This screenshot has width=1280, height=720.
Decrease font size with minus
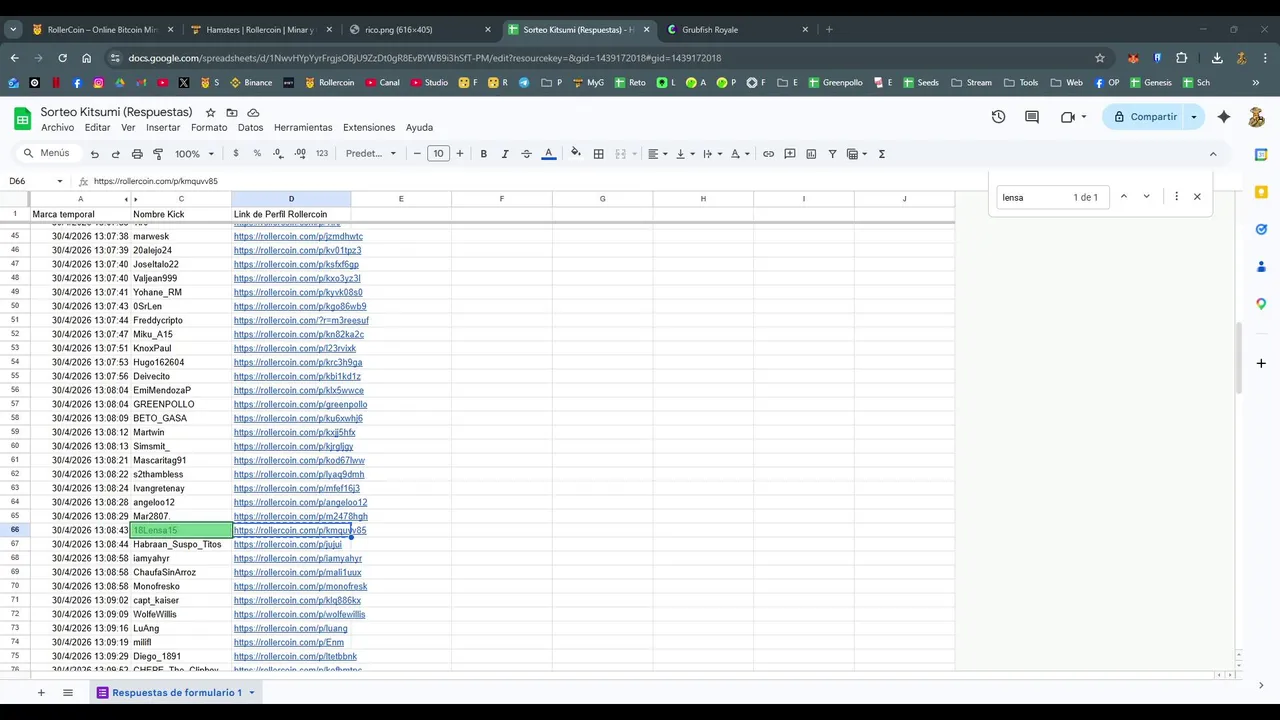pos(417,154)
